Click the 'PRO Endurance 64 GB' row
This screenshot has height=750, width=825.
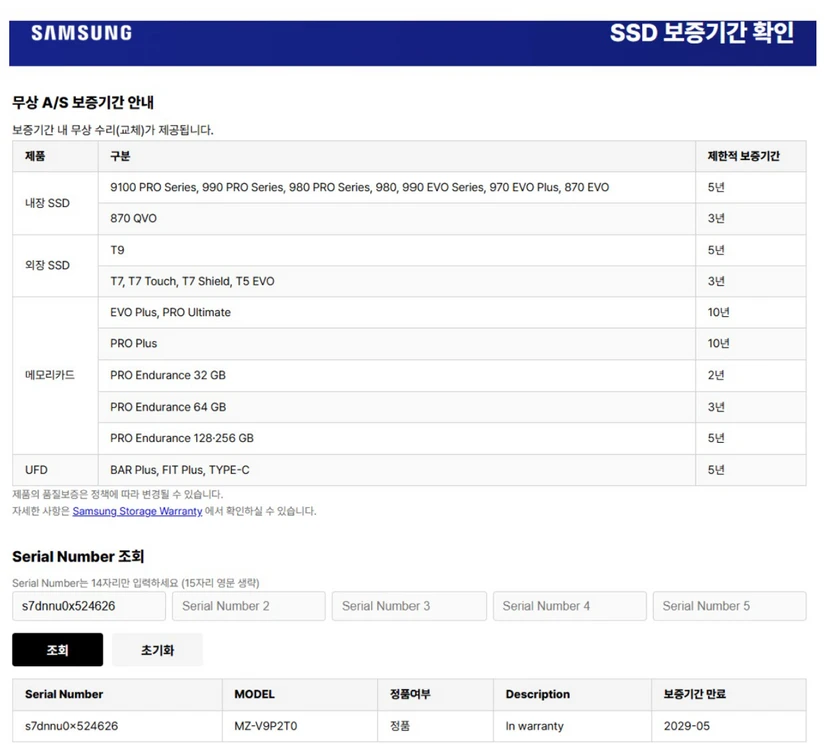click(397, 407)
